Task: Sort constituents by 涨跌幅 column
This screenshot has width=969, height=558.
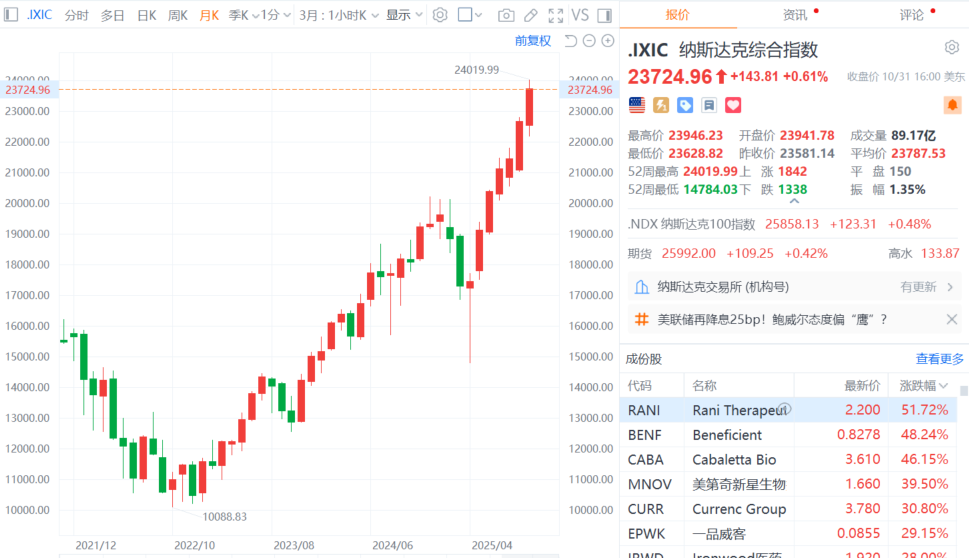Action: point(923,386)
